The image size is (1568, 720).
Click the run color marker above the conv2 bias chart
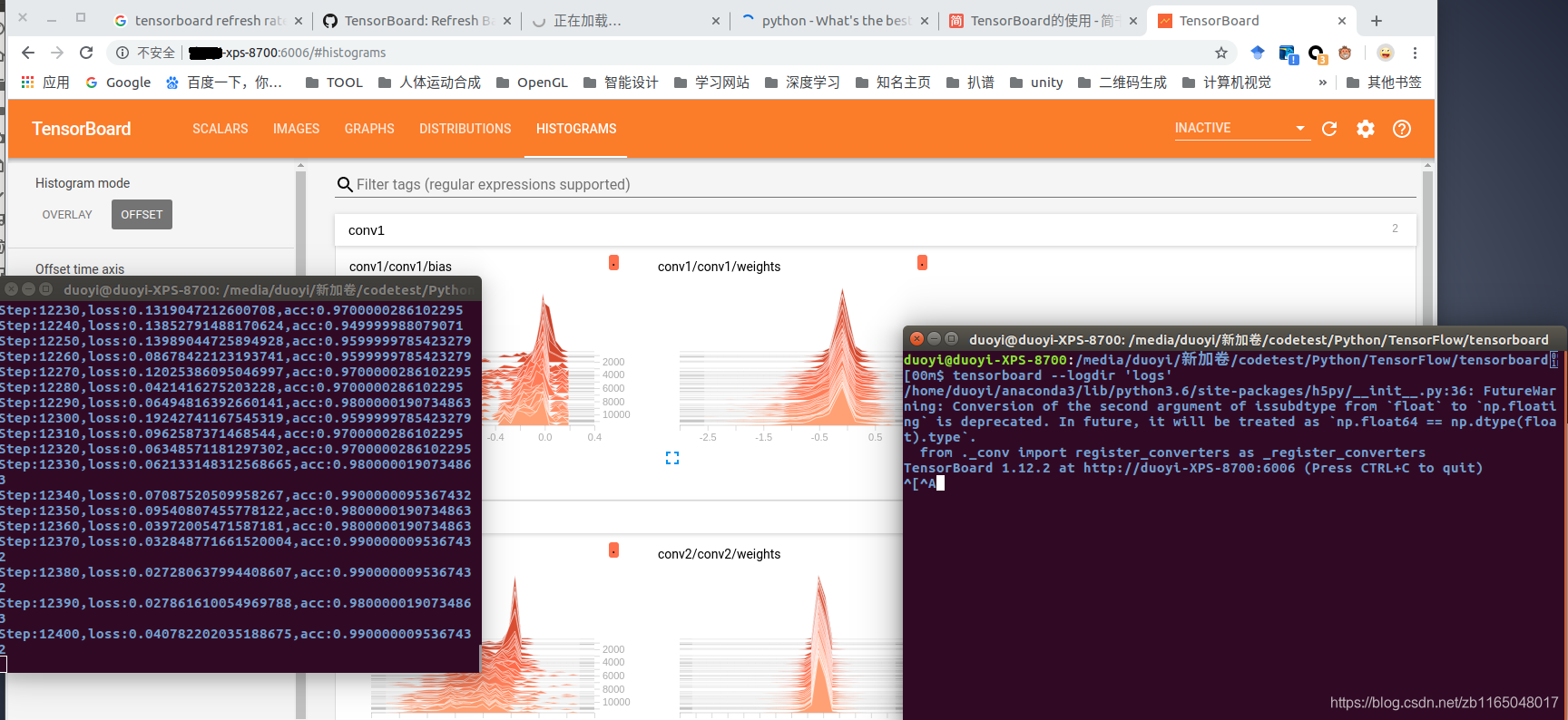[x=613, y=550]
